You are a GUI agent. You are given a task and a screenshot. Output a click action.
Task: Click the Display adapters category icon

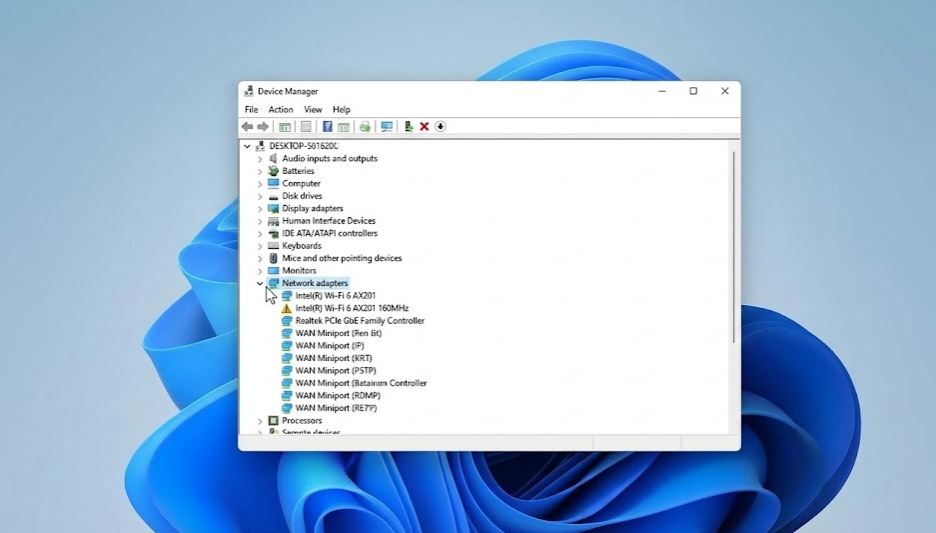273,208
